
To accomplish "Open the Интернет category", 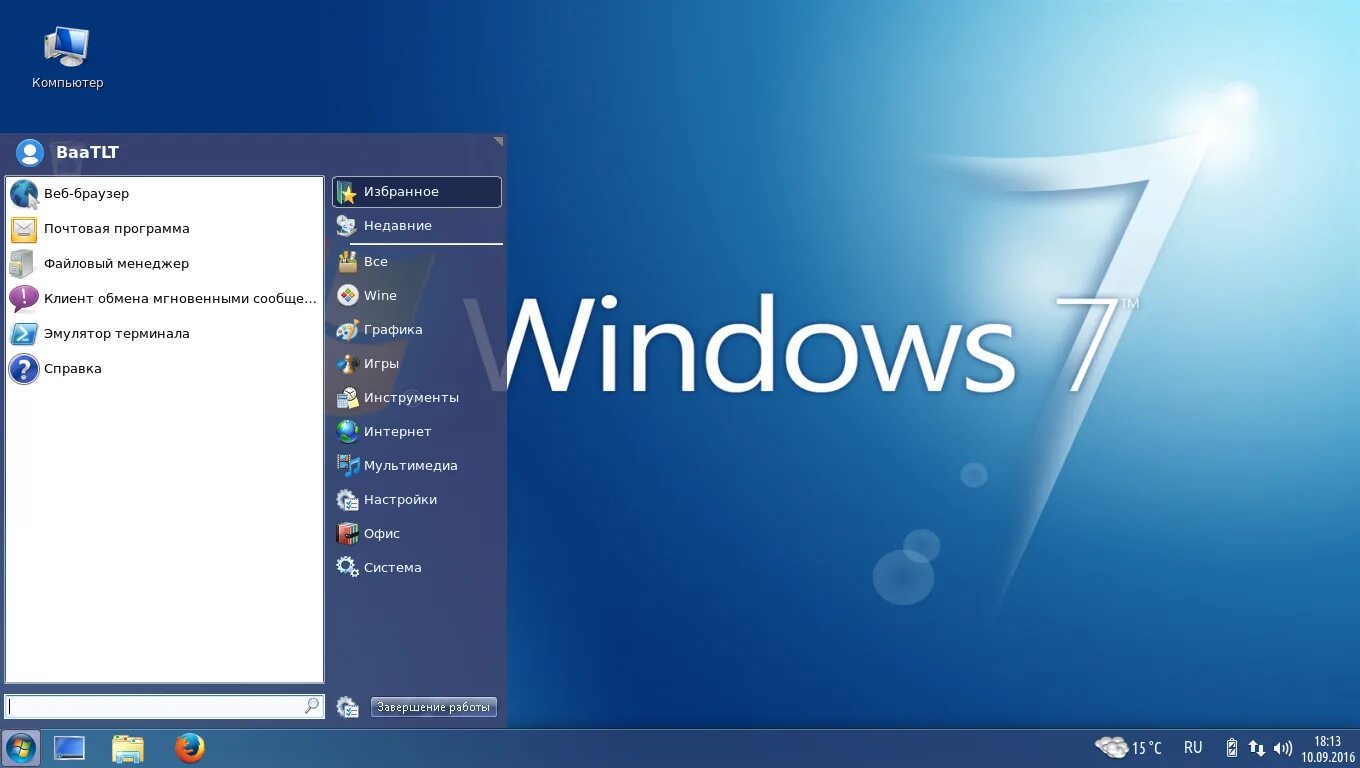I will (x=417, y=432).
